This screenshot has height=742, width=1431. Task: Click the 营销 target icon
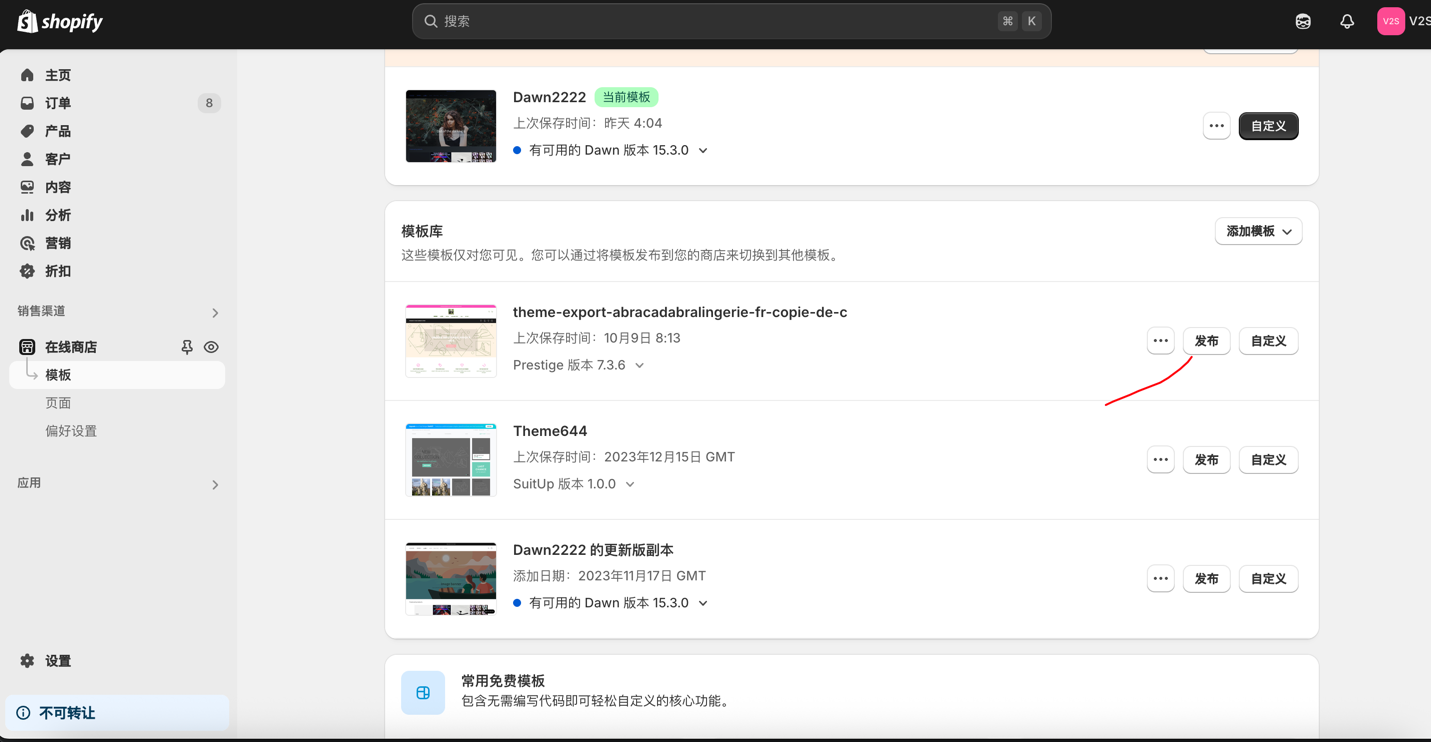point(27,243)
